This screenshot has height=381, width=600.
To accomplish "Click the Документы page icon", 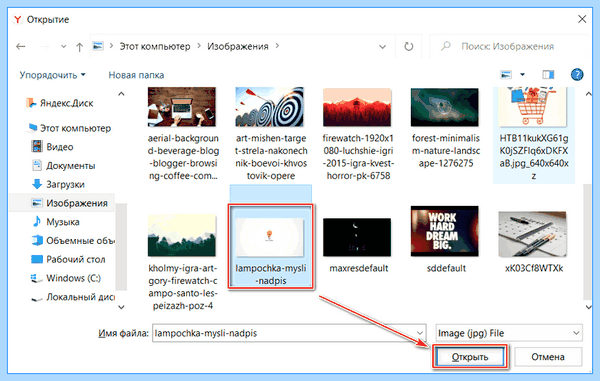I will [37, 165].
